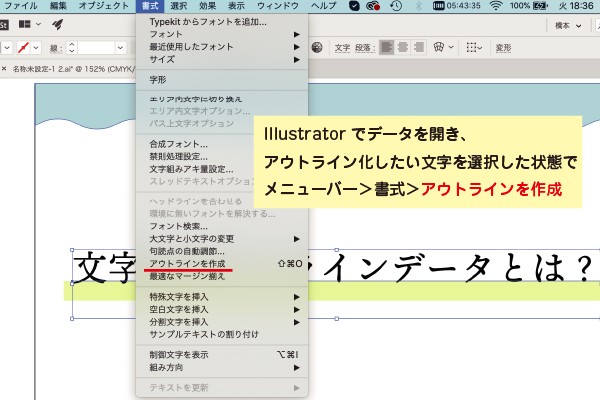The height and width of the screenshot is (400, 600).
Task: Click the Time Machine menu bar icon
Action: (396, 6)
